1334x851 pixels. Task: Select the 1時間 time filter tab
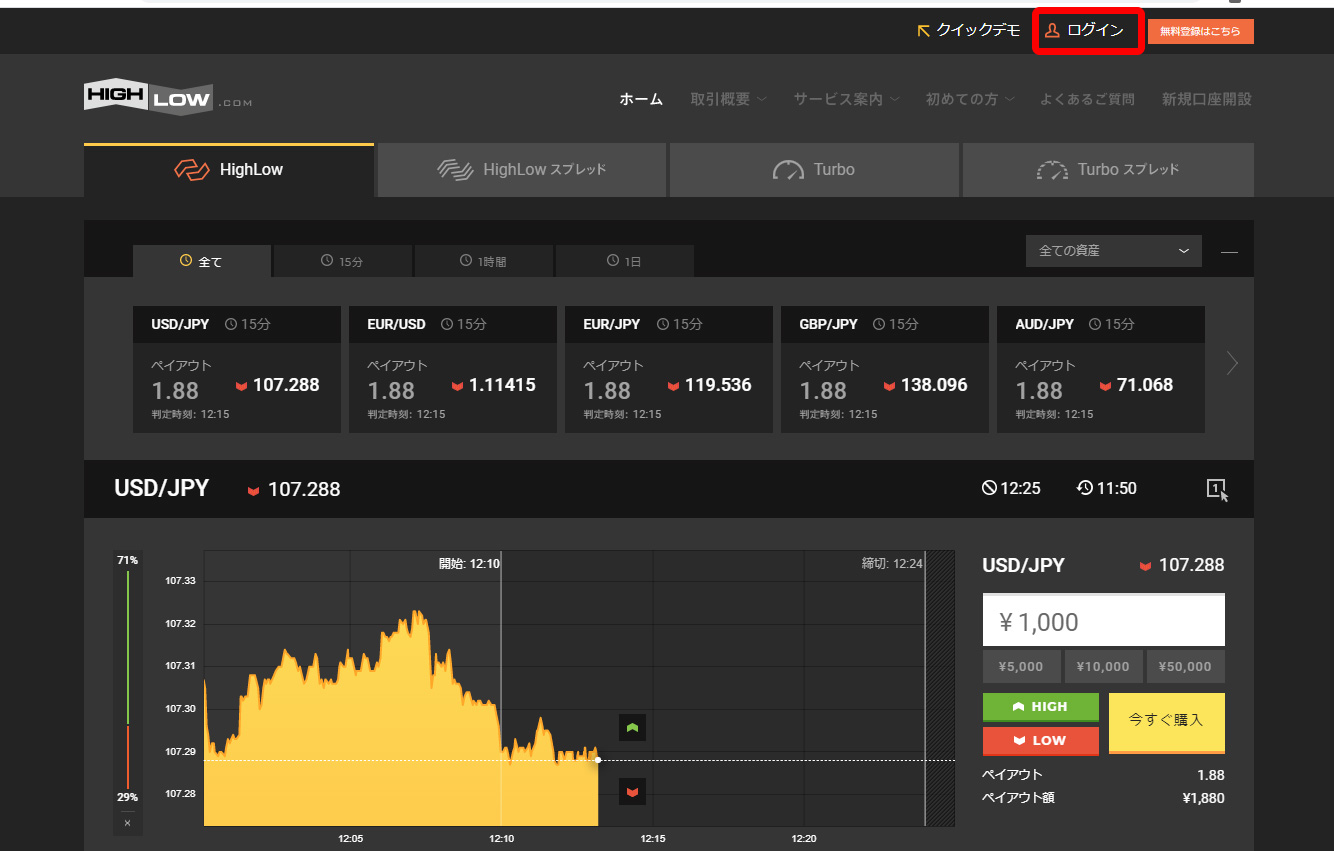(483, 261)
